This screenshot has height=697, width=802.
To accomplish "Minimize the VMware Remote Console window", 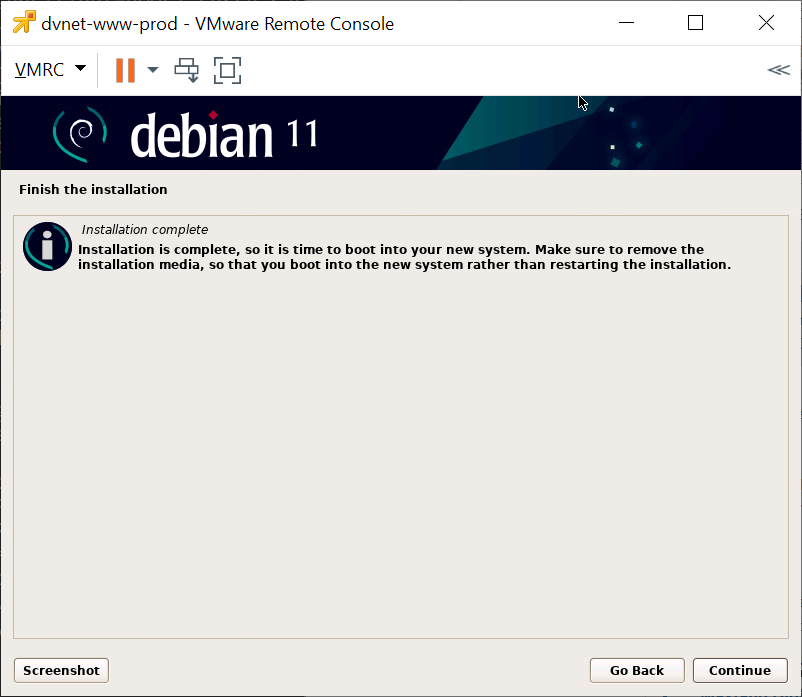I will [626, 23].
